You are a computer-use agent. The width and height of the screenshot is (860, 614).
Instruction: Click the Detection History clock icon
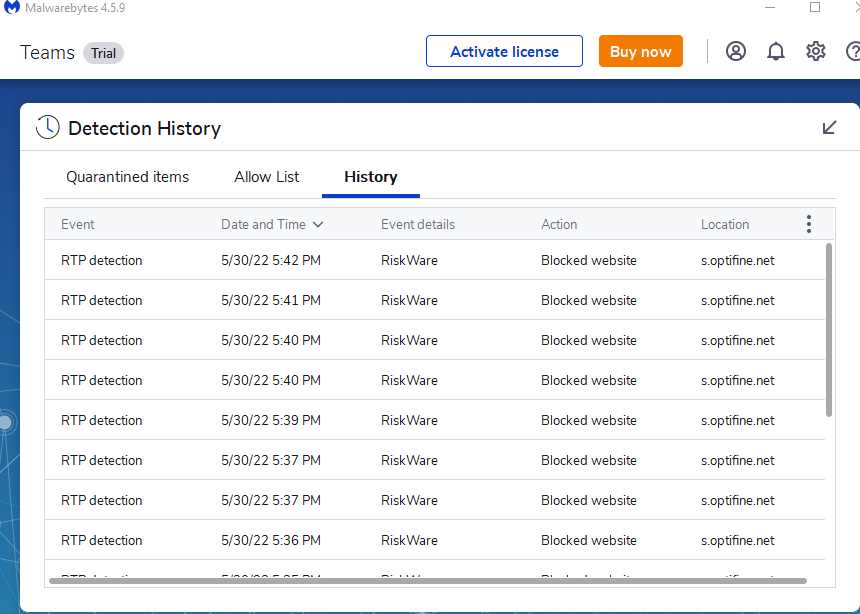(48, 127)
